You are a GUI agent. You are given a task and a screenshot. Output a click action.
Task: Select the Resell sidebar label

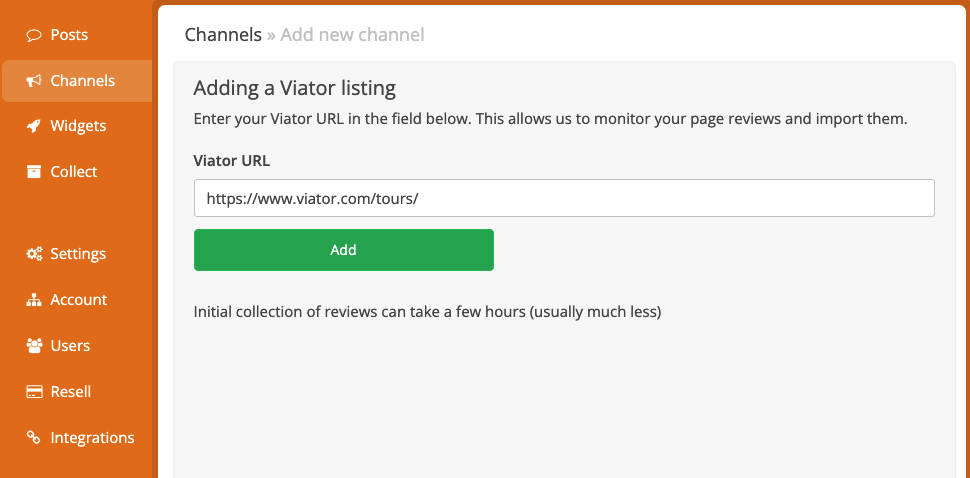(71, 392)
